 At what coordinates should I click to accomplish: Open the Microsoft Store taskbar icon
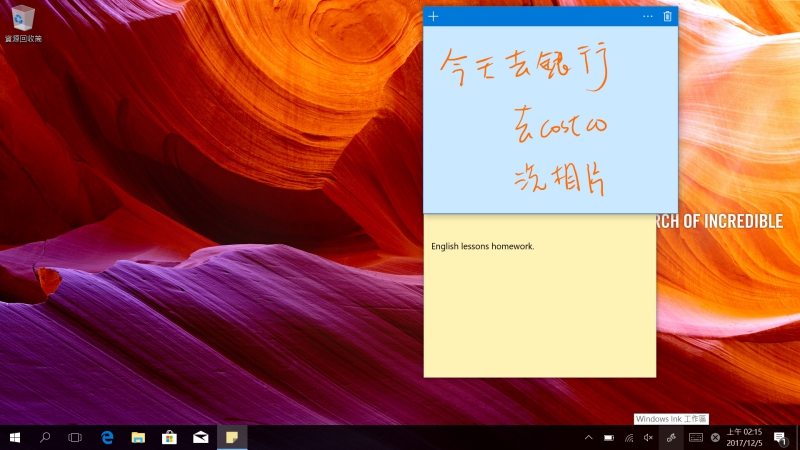click(169, 438)
